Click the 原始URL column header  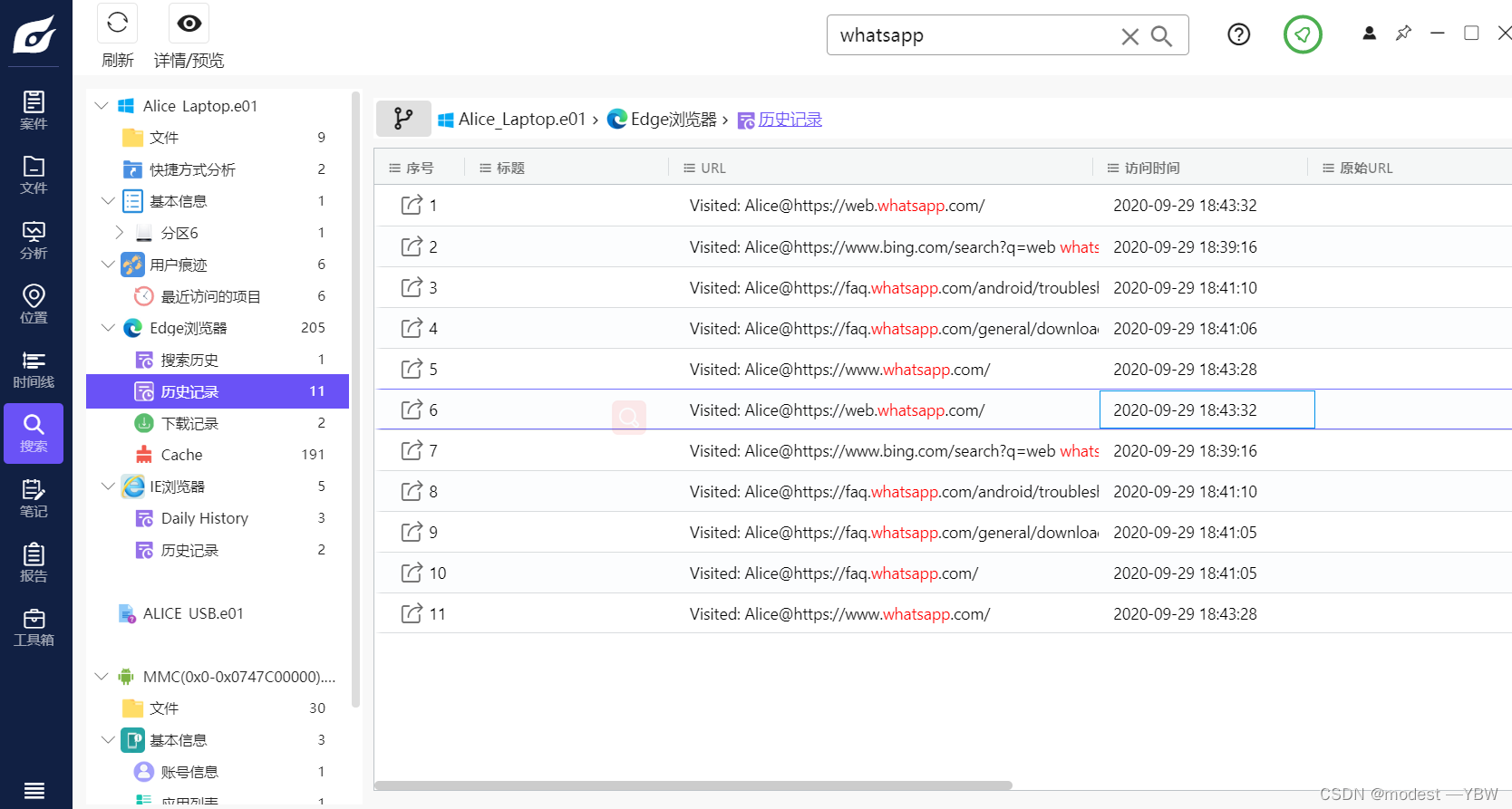pos(1366,168)
